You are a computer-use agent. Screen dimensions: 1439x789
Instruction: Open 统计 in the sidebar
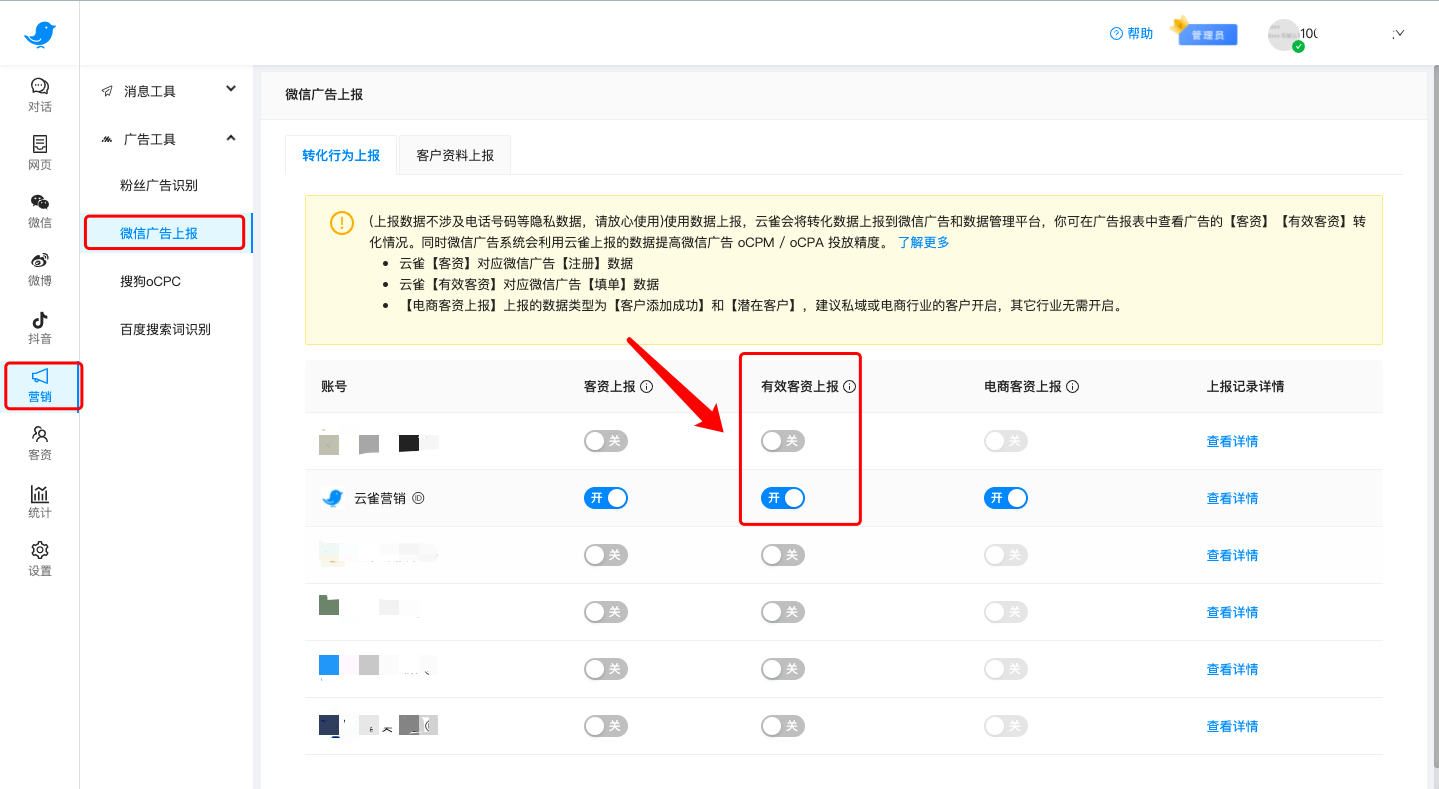[40, 502]
